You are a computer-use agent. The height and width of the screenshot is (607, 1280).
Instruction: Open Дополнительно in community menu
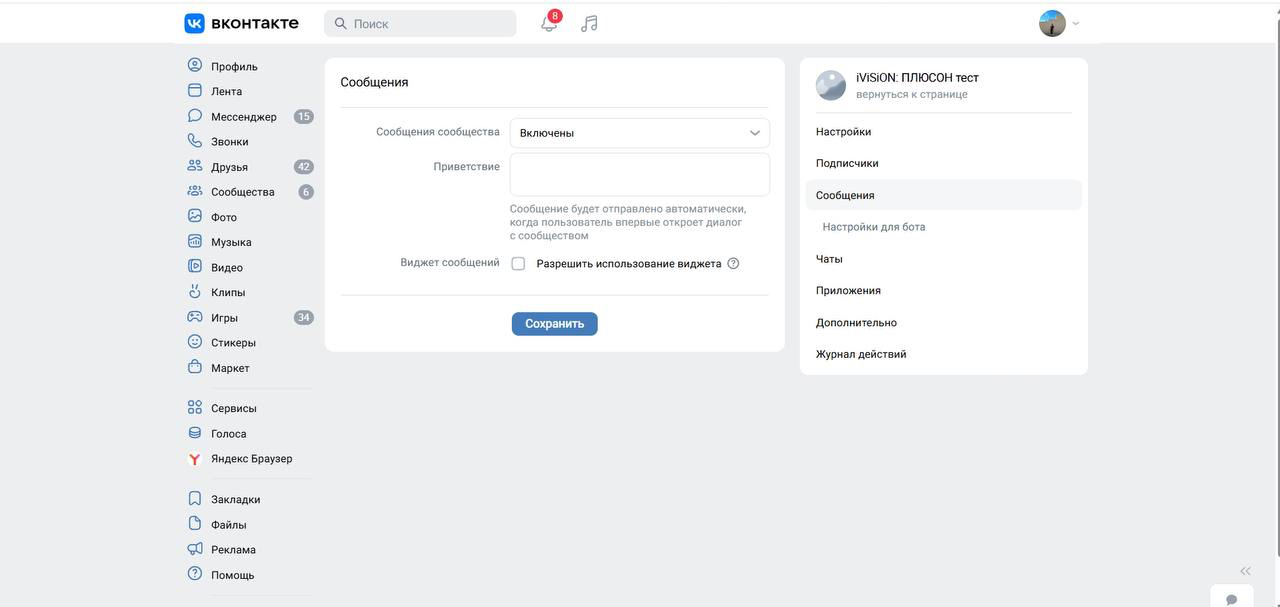[944, 322]
